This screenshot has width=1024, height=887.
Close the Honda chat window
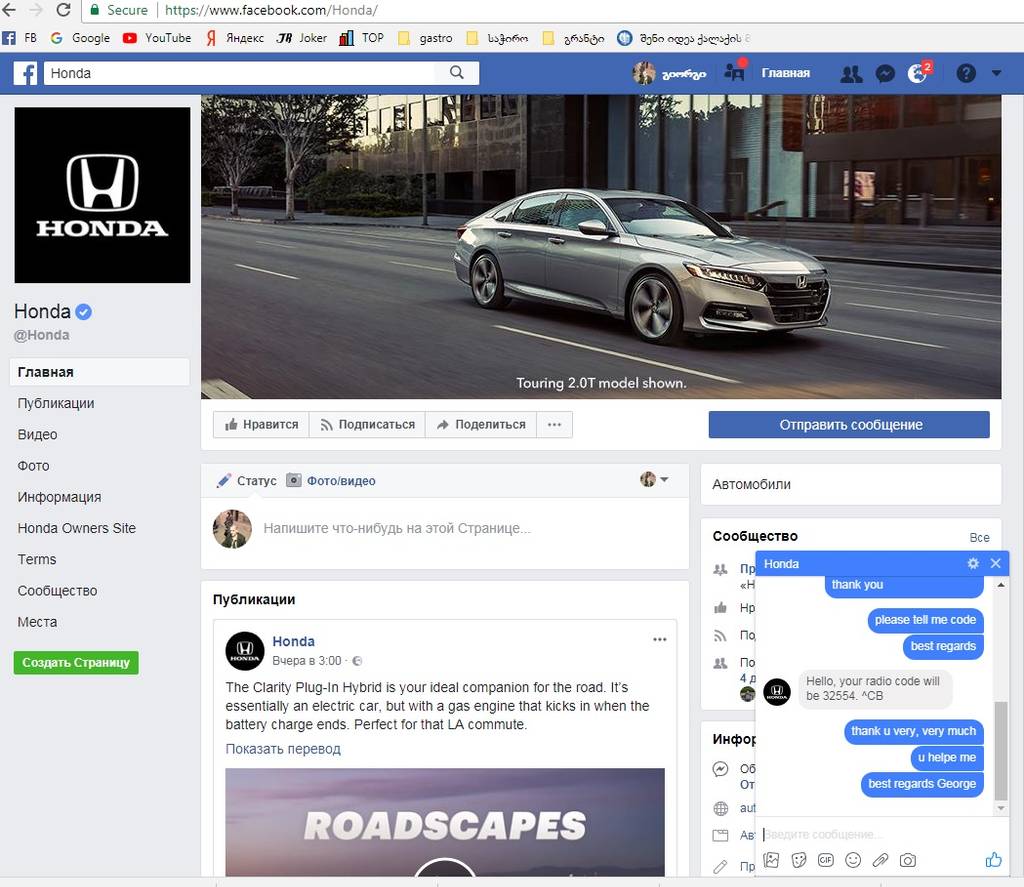point(995,563)
